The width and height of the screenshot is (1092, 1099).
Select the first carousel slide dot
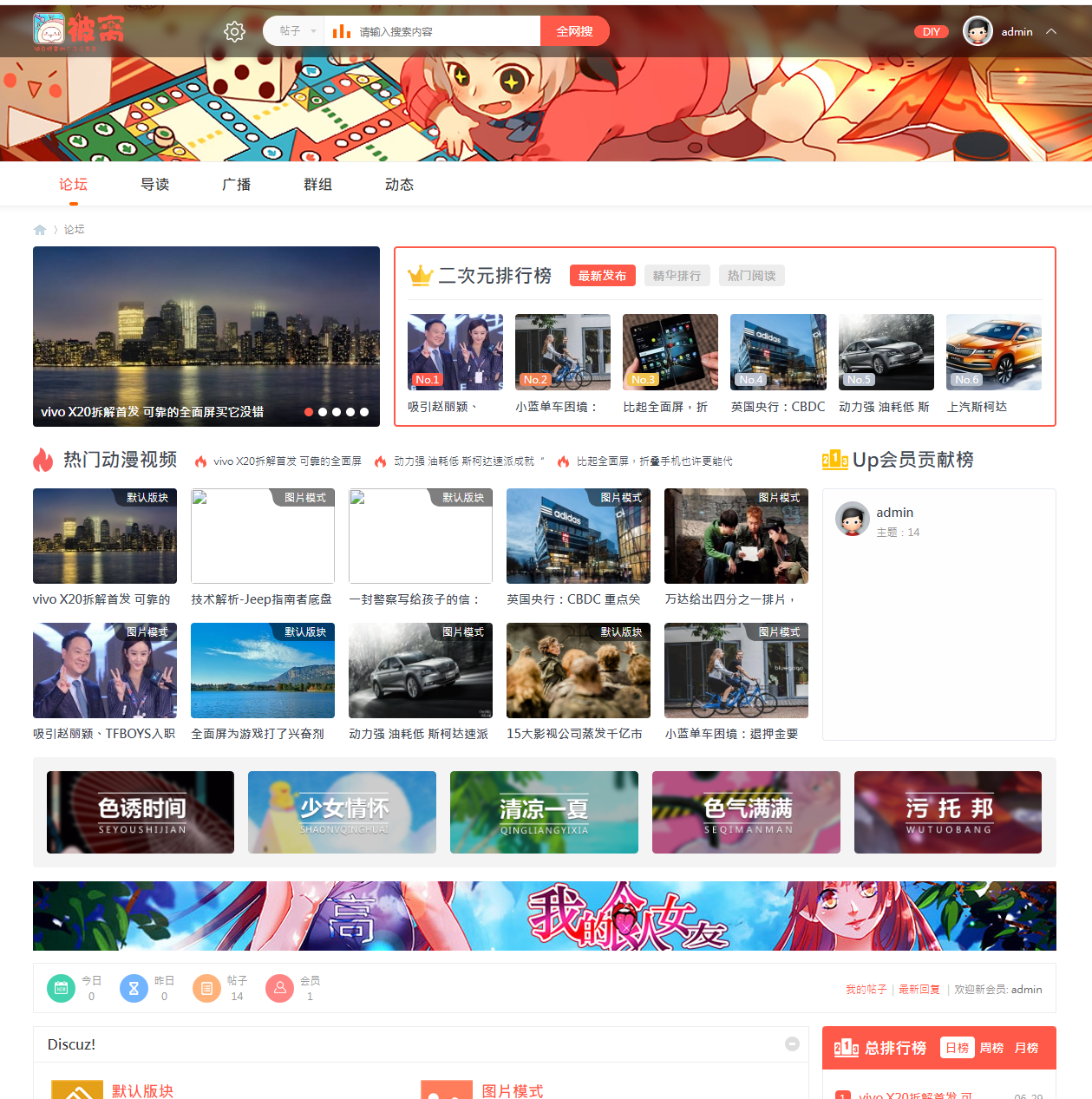tap(309, 412)
